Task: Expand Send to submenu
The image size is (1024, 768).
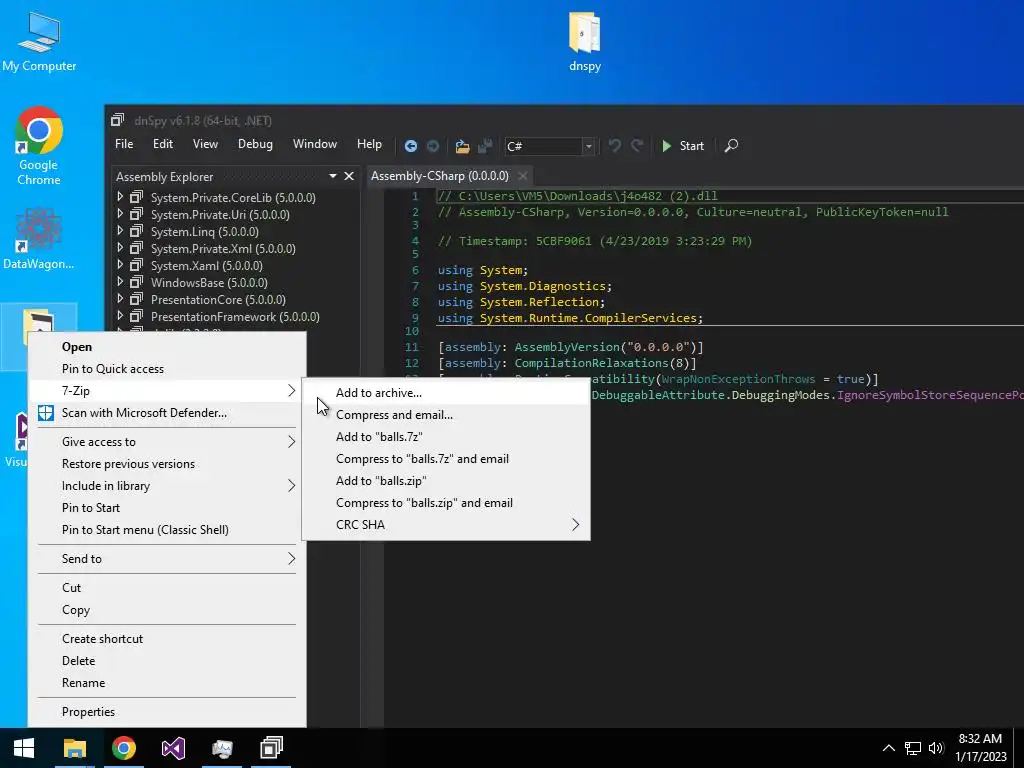Action: click(x=167, y=559)
